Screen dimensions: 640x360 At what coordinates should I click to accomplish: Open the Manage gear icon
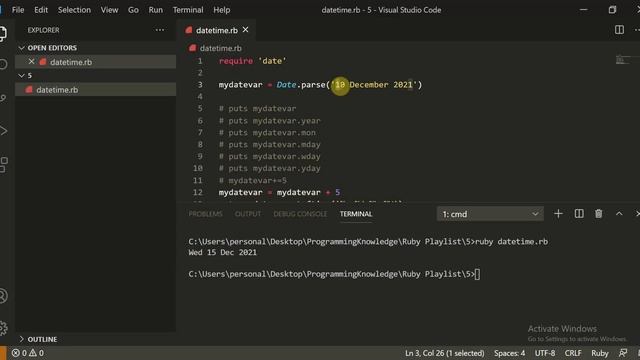4,328
